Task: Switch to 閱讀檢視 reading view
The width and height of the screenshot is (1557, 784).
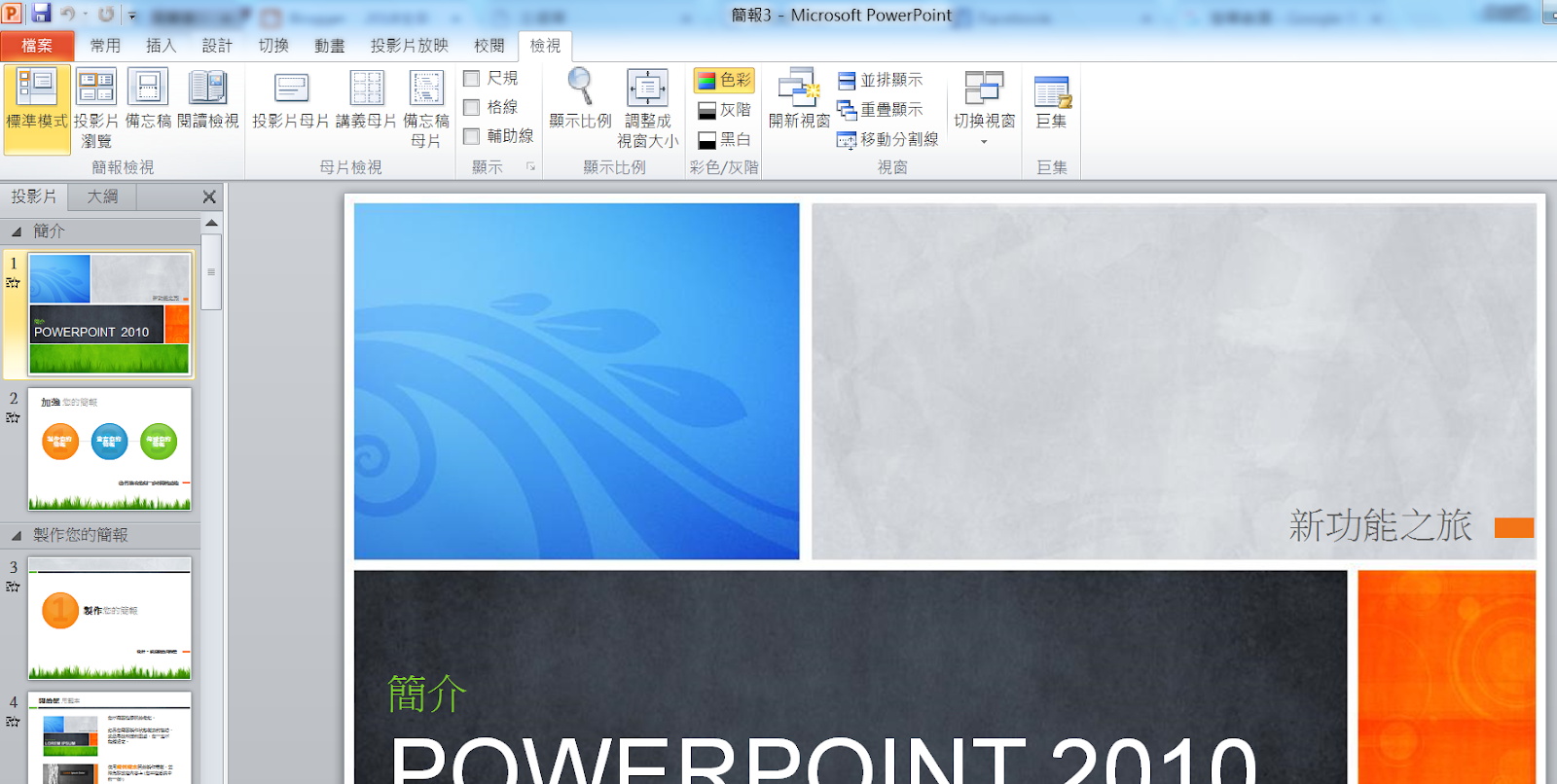Action: 207,99
